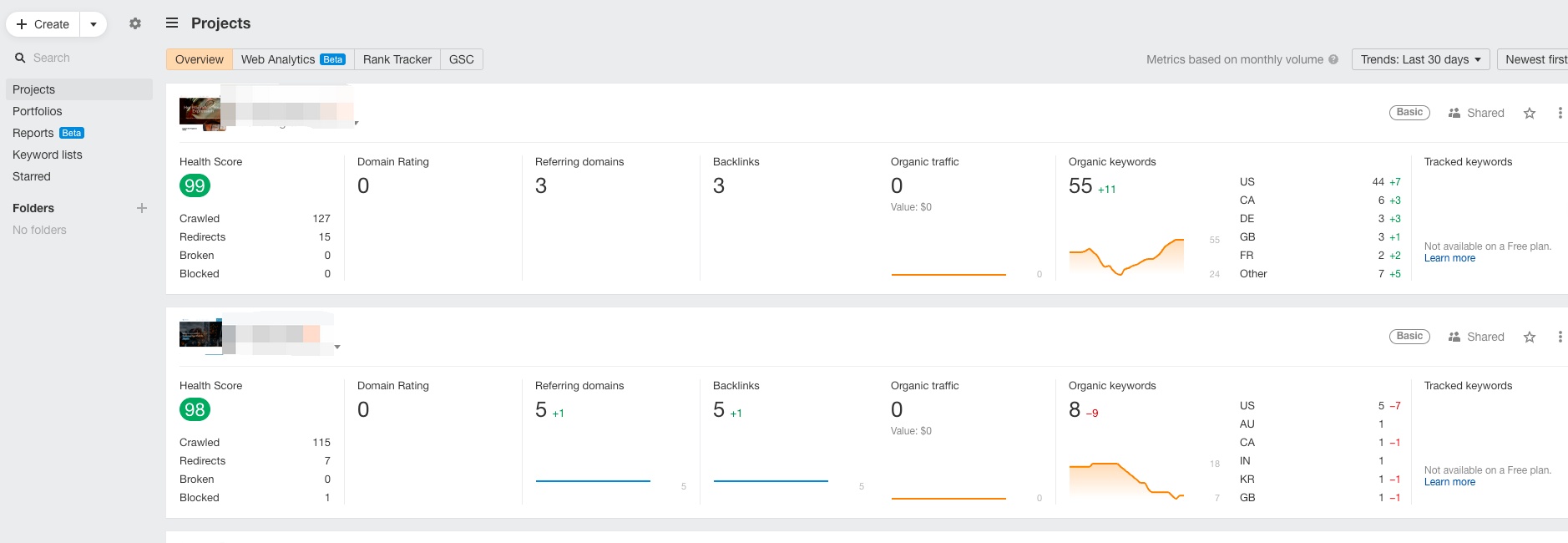Star the second project
1568x543 pixels.
point(1529,337)
